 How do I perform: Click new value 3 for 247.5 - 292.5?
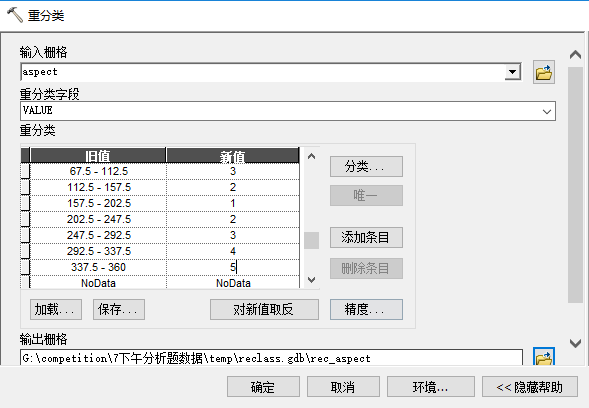(x=233, y=235)
